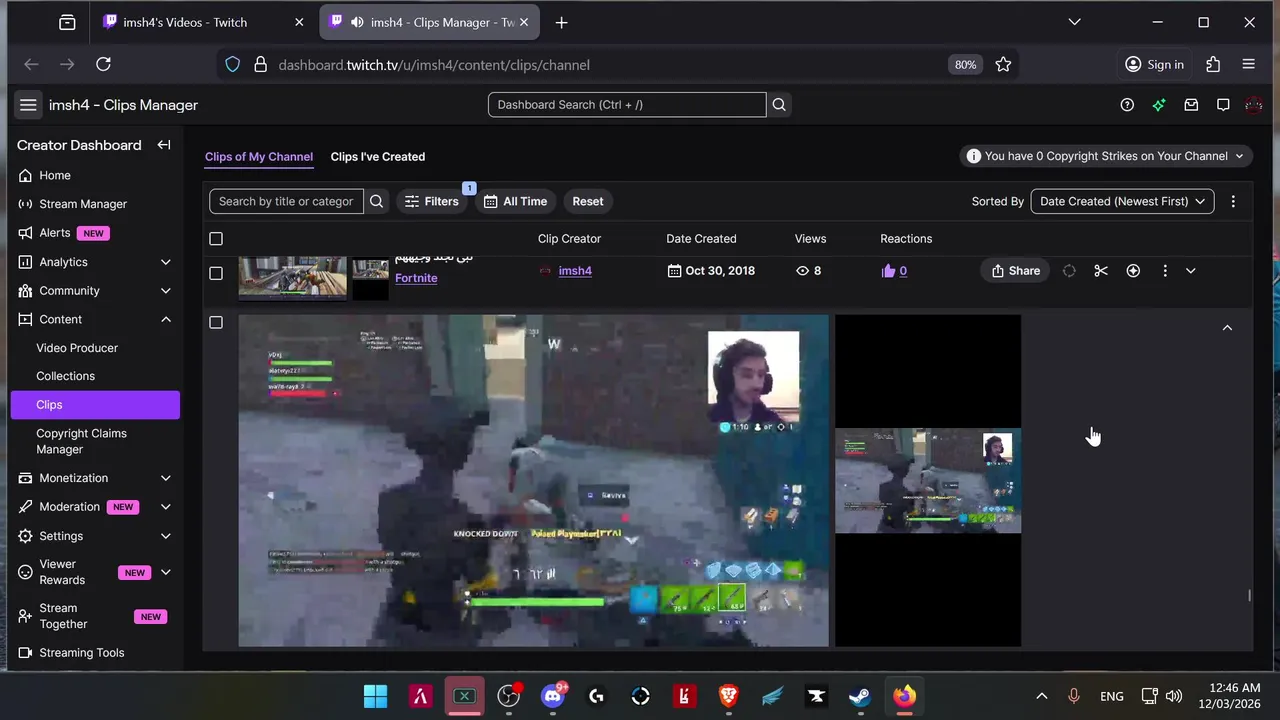This screenshot has width=1280, height=720.
Task: Click the site shield tracking protection icon
Action: [x=232, y=64]
